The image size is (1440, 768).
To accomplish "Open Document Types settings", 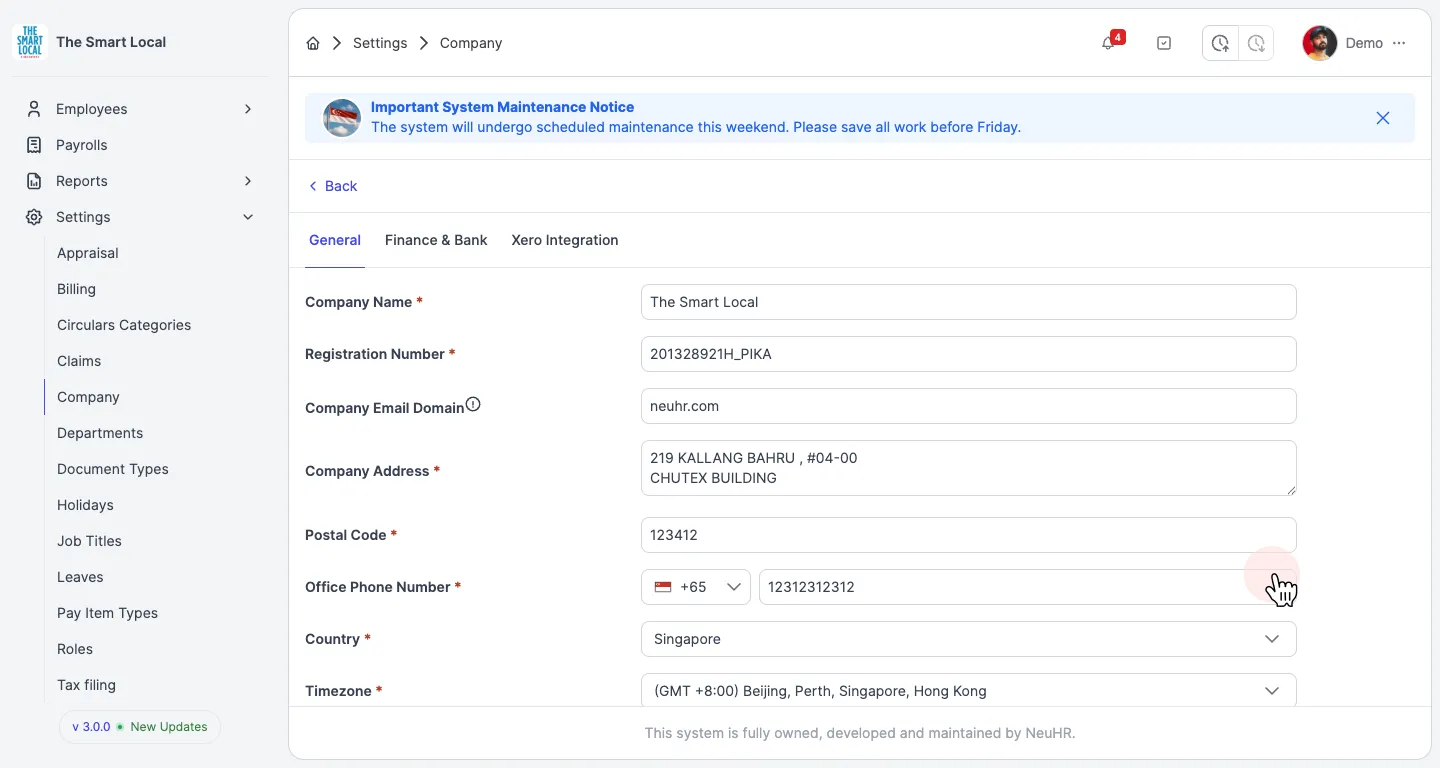I will [x=113, y=469].
